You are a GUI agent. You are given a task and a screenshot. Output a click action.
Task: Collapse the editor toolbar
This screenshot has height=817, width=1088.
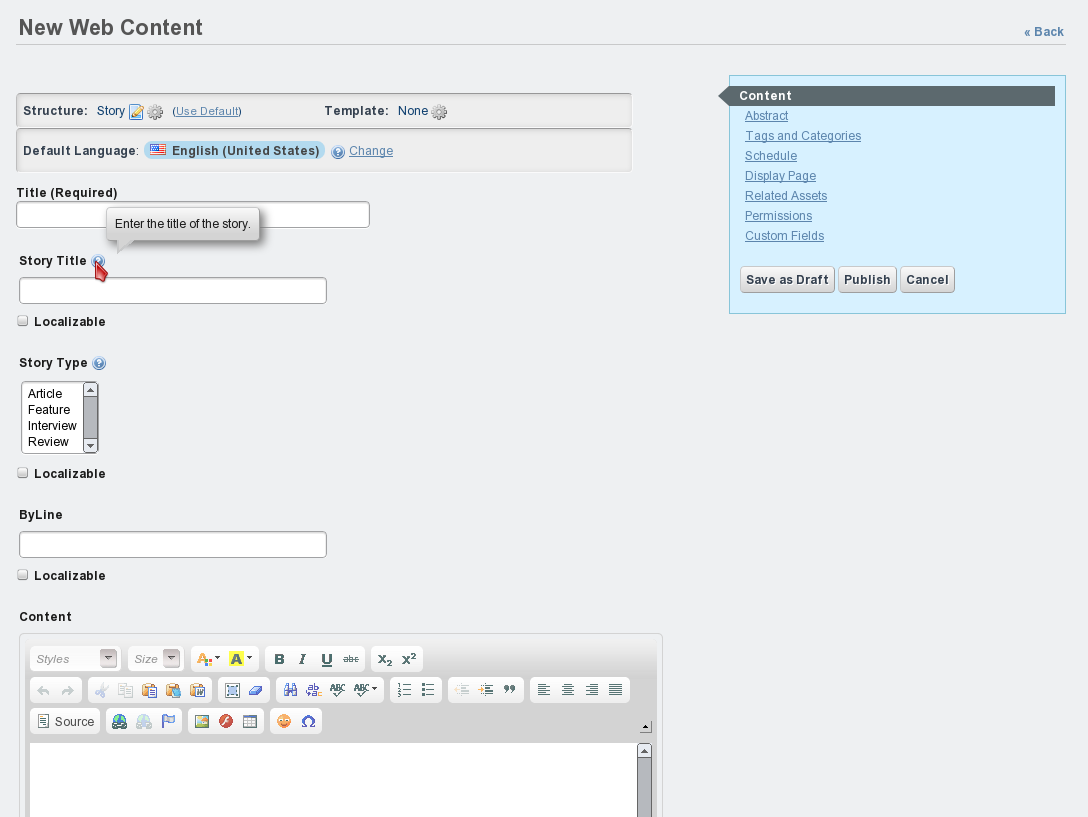[x=645, y=727]
